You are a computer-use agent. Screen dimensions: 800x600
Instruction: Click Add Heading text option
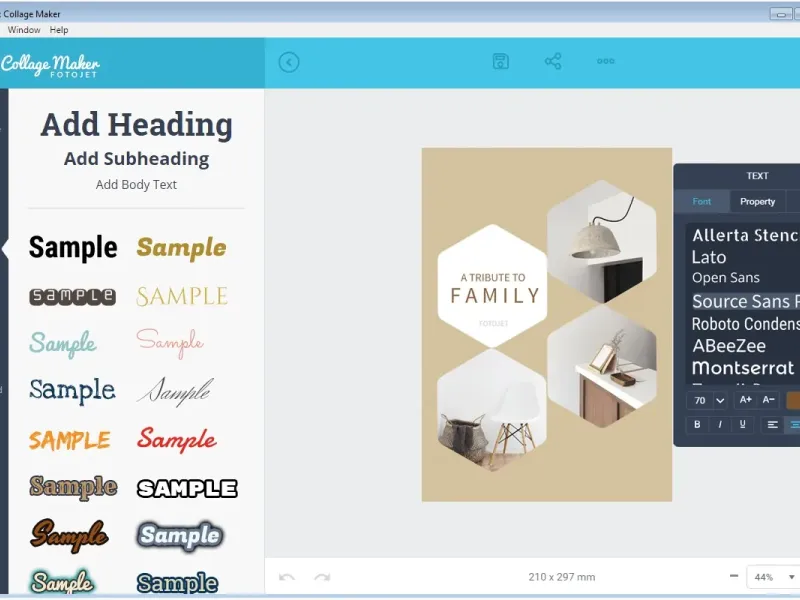[136, 124]
